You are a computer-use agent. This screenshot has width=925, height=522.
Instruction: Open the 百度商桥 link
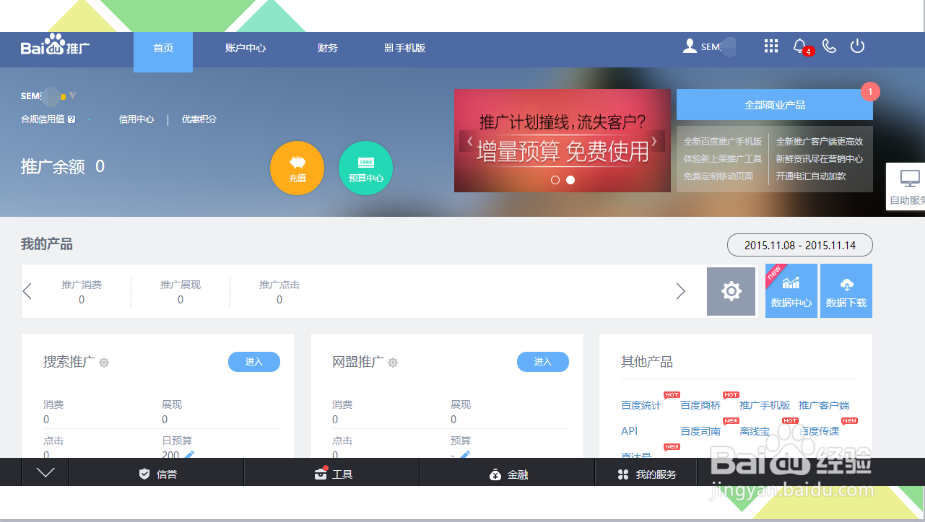[700, 406]
